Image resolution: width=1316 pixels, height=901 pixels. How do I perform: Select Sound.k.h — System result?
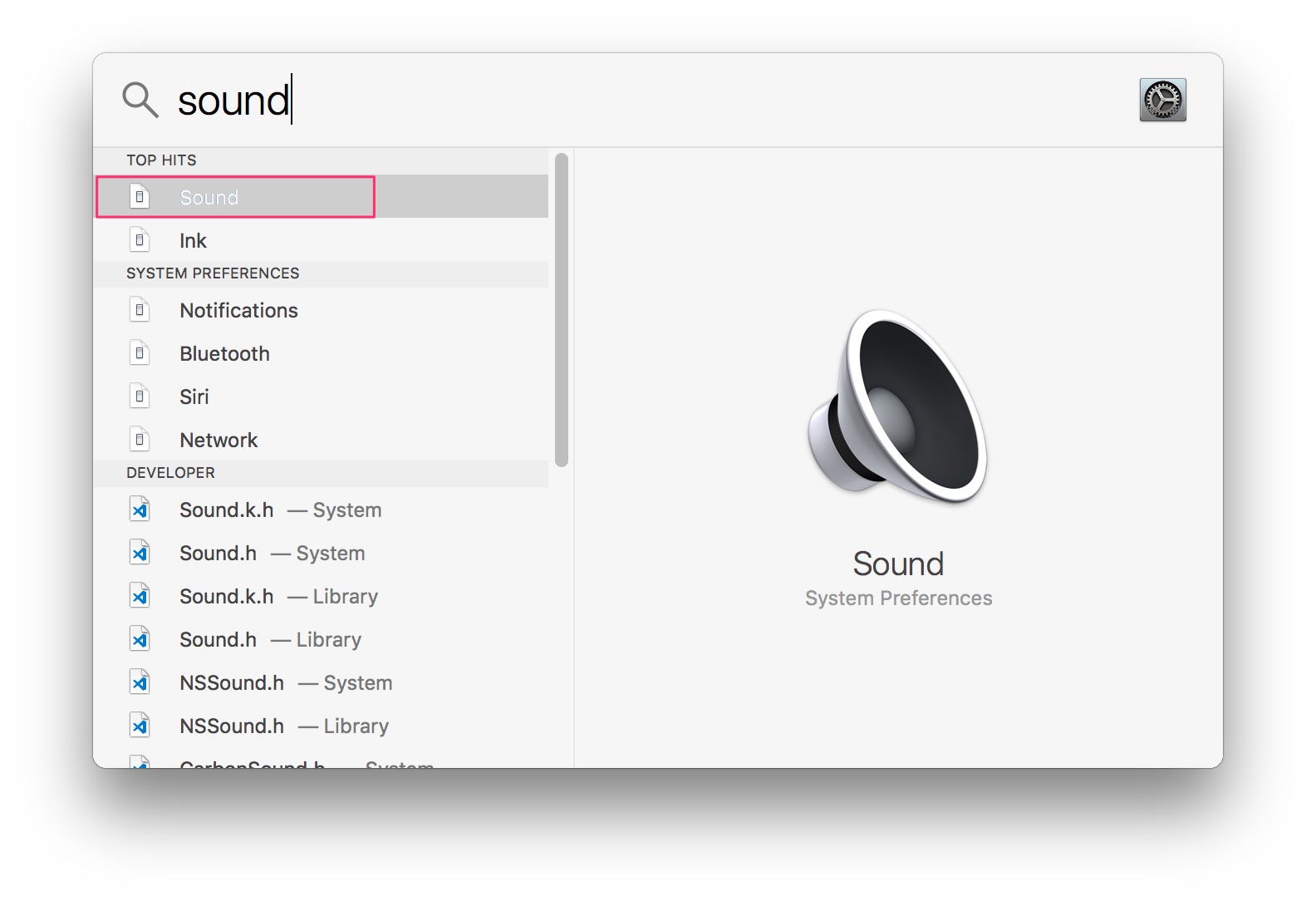pyautogui.click(x=321, y=510)
